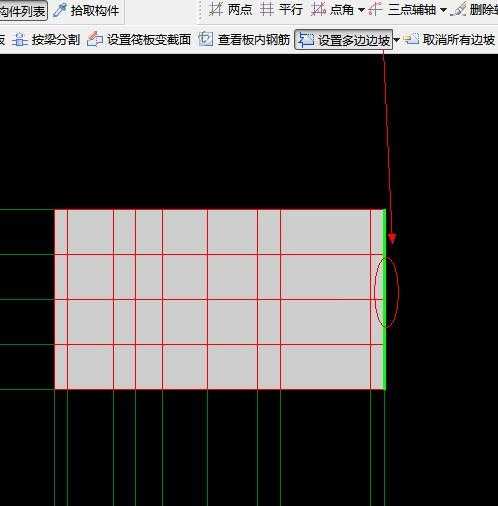Image resolution: width=498 pixels, height=506 pixels.
Task: Click the 删除 auxiliary axis eraser icon
Action: [458, 10]
